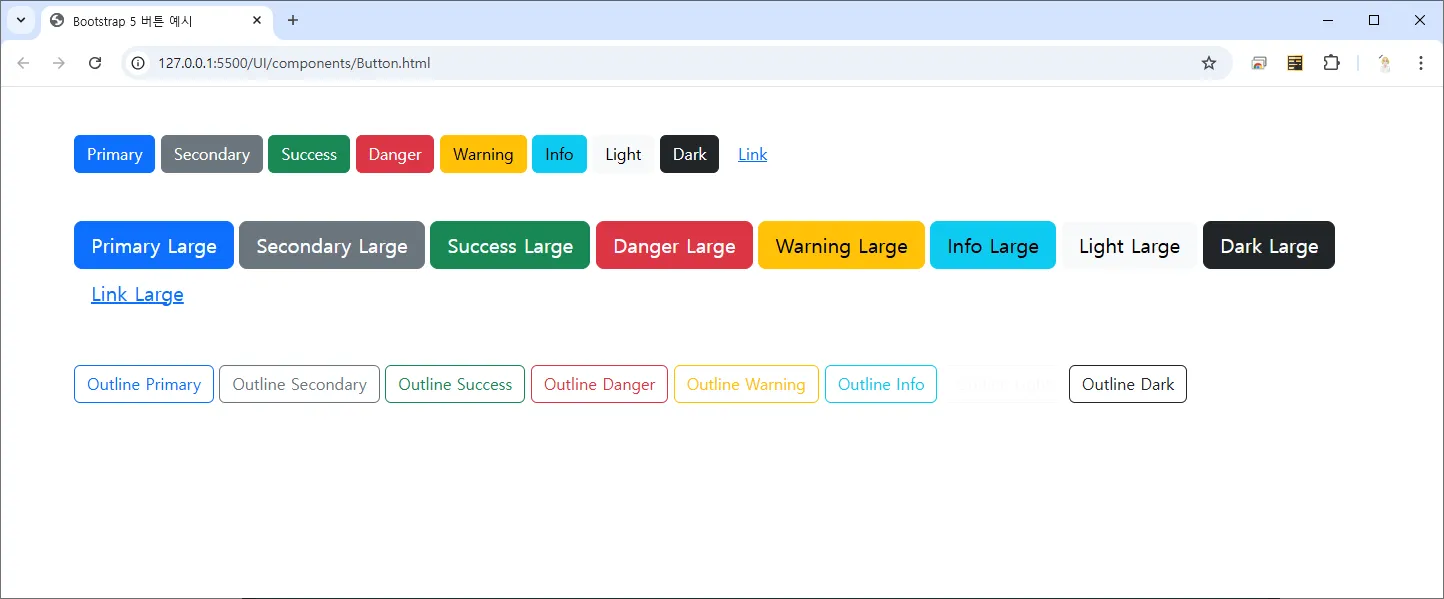Open the Extensions puzzle icon
The height and width of the screenshot is (599, 1444).
tap(1331, 63)
